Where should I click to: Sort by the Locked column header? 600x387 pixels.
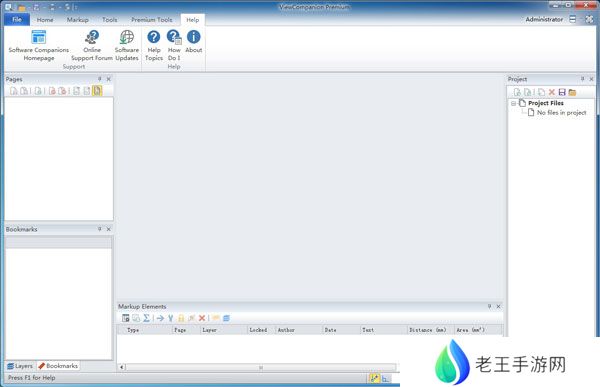point(262,330)
